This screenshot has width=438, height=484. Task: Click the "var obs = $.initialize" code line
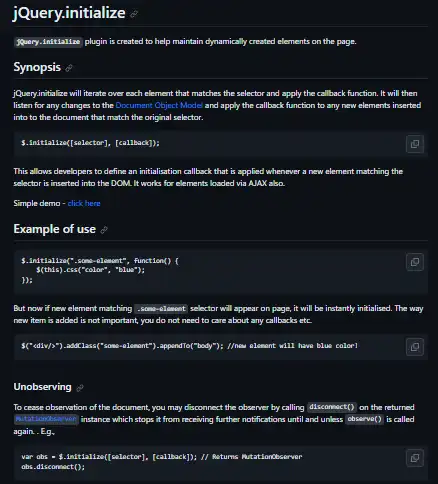coord(162,457)
